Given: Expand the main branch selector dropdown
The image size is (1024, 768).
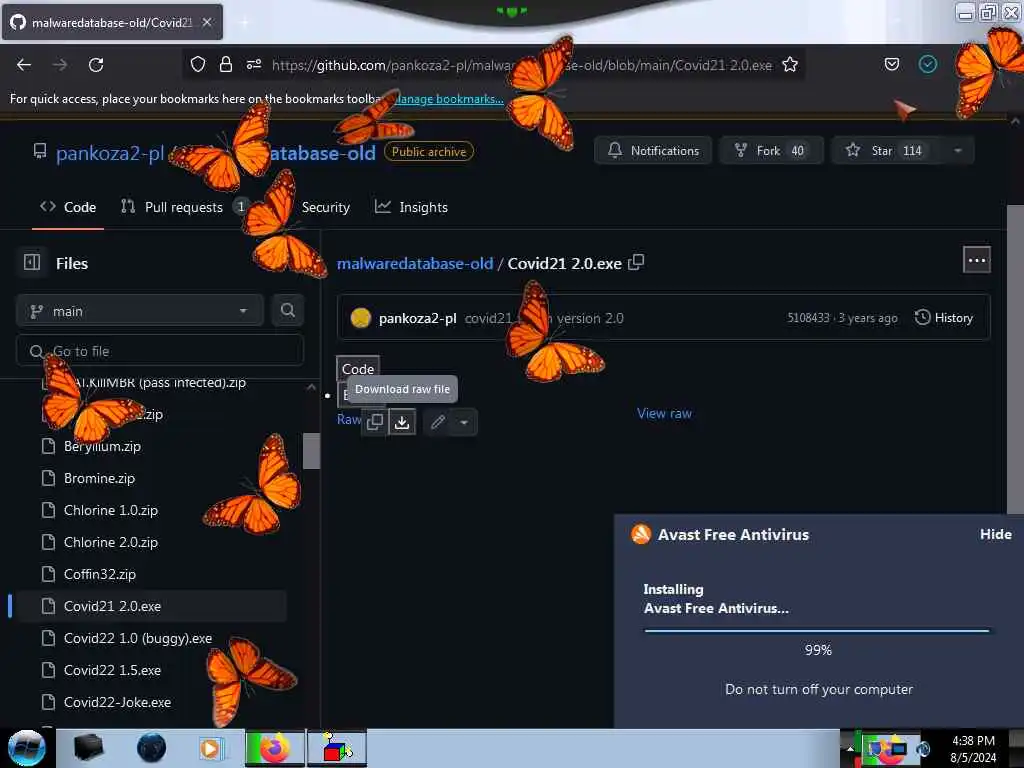Looking at the screenshot, I should click(139, 311).
